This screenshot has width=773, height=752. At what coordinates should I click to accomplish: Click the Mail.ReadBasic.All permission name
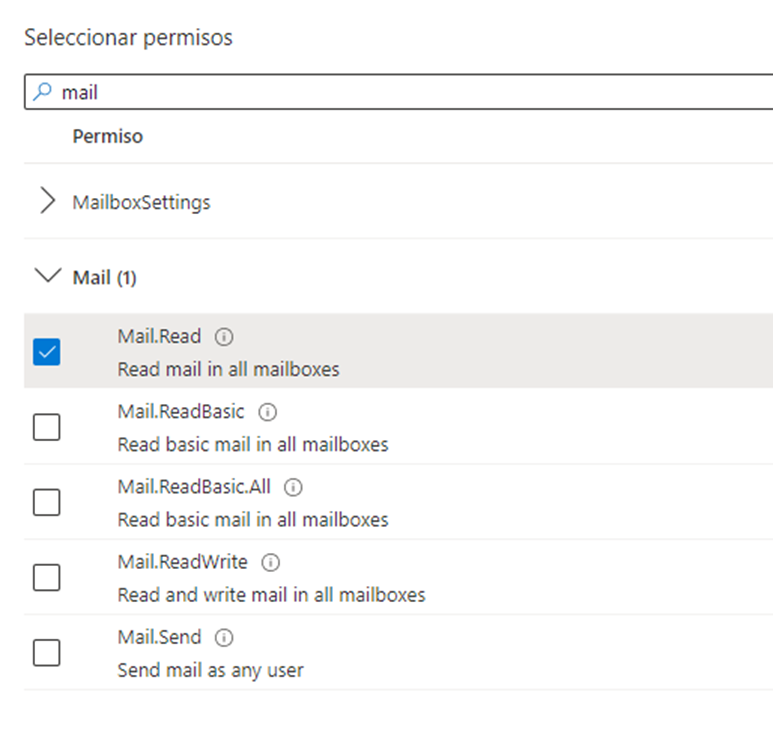point(194,487)
